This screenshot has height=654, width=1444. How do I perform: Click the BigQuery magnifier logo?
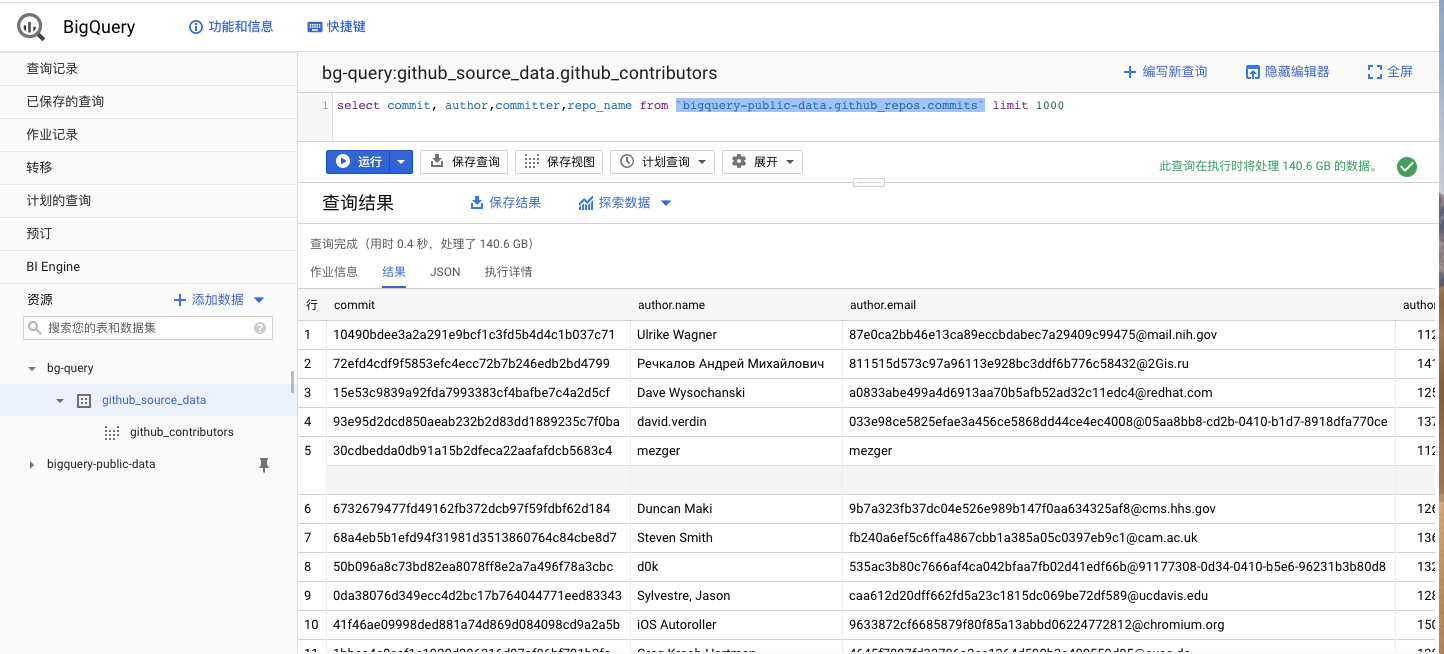coord(31,27)
